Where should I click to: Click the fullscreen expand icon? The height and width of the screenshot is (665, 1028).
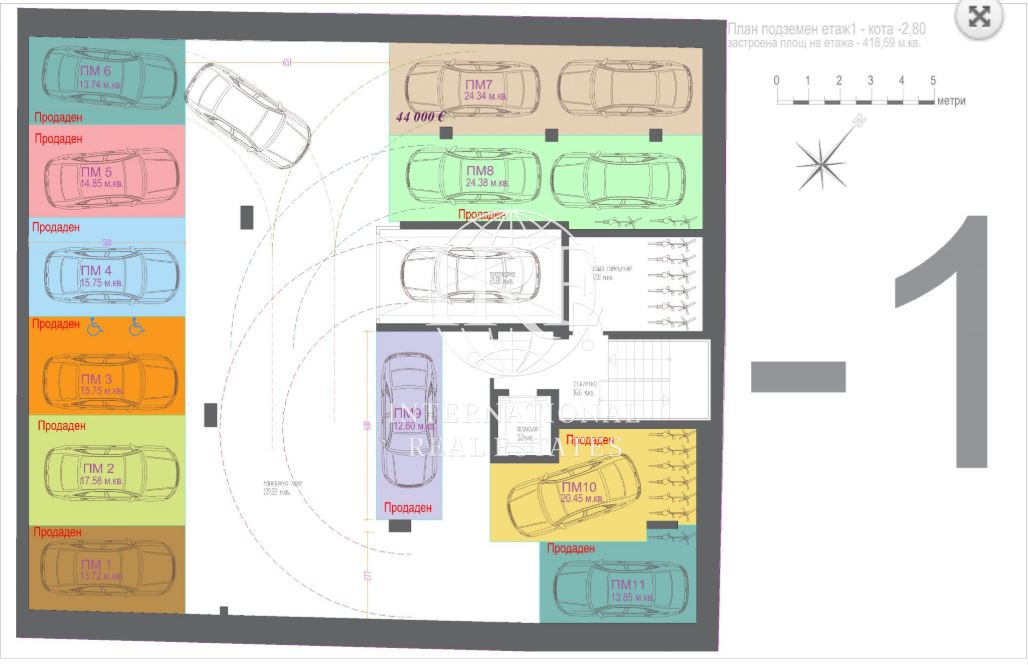click(979, 16)
